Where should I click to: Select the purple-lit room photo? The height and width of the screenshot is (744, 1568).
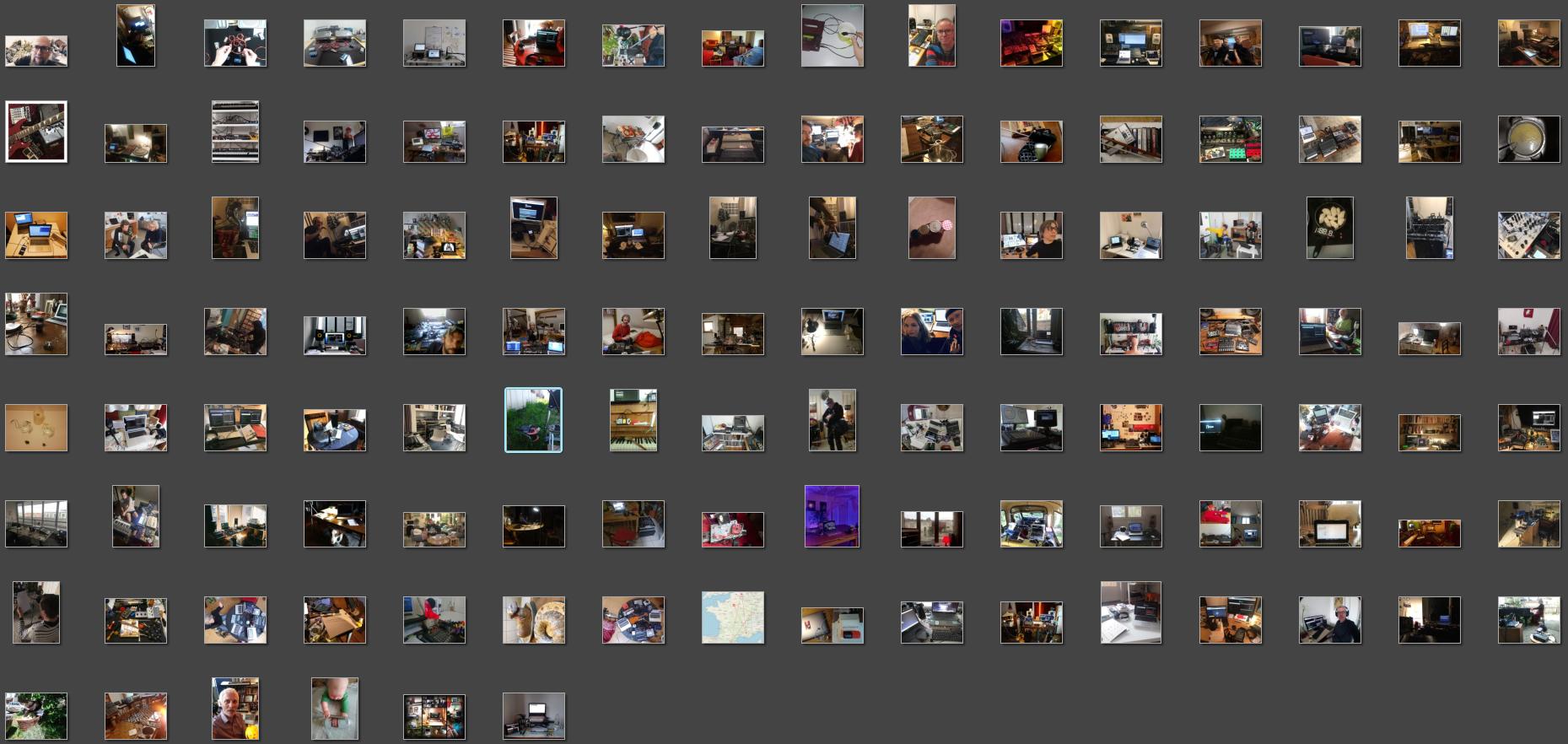(x=832, y=516)
